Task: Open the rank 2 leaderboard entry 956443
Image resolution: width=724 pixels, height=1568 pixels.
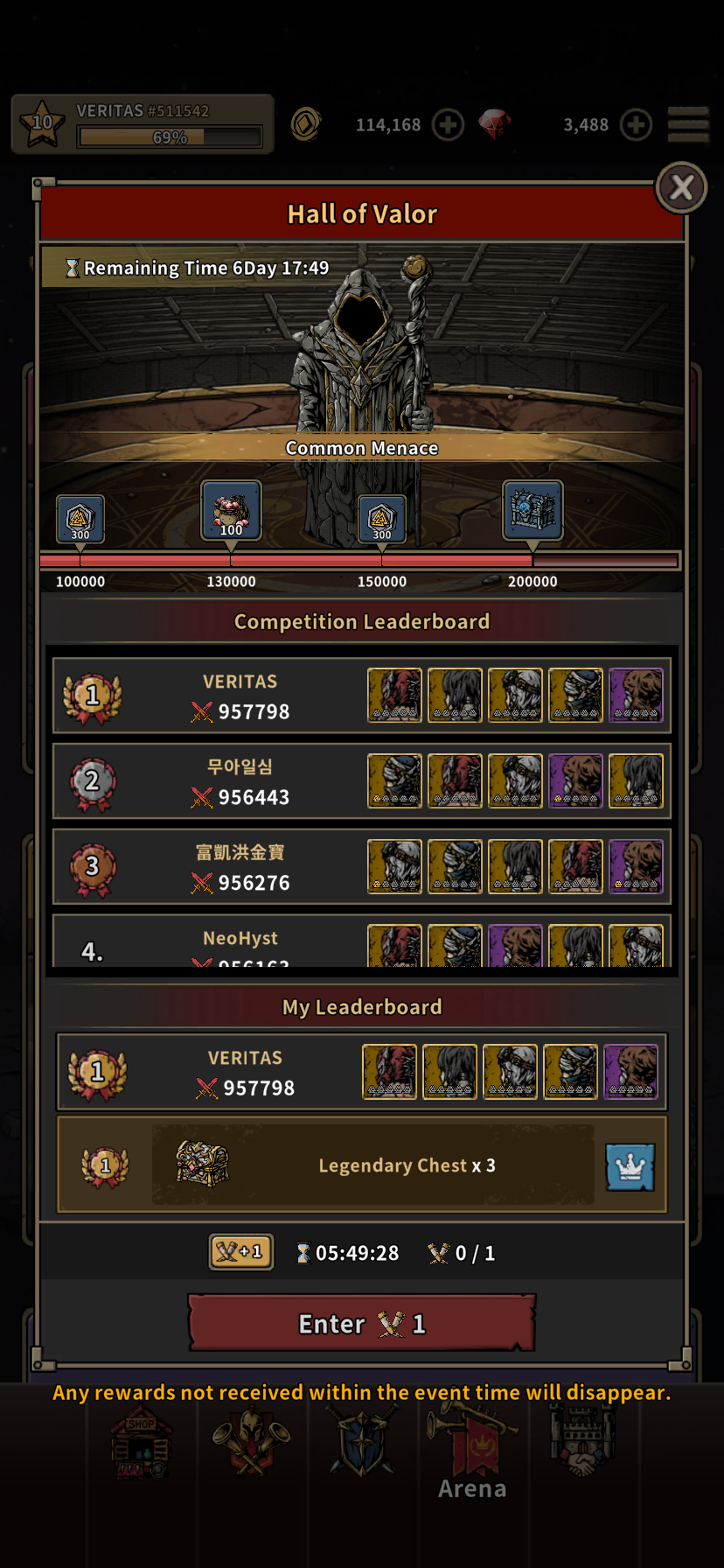Action: 361,781
